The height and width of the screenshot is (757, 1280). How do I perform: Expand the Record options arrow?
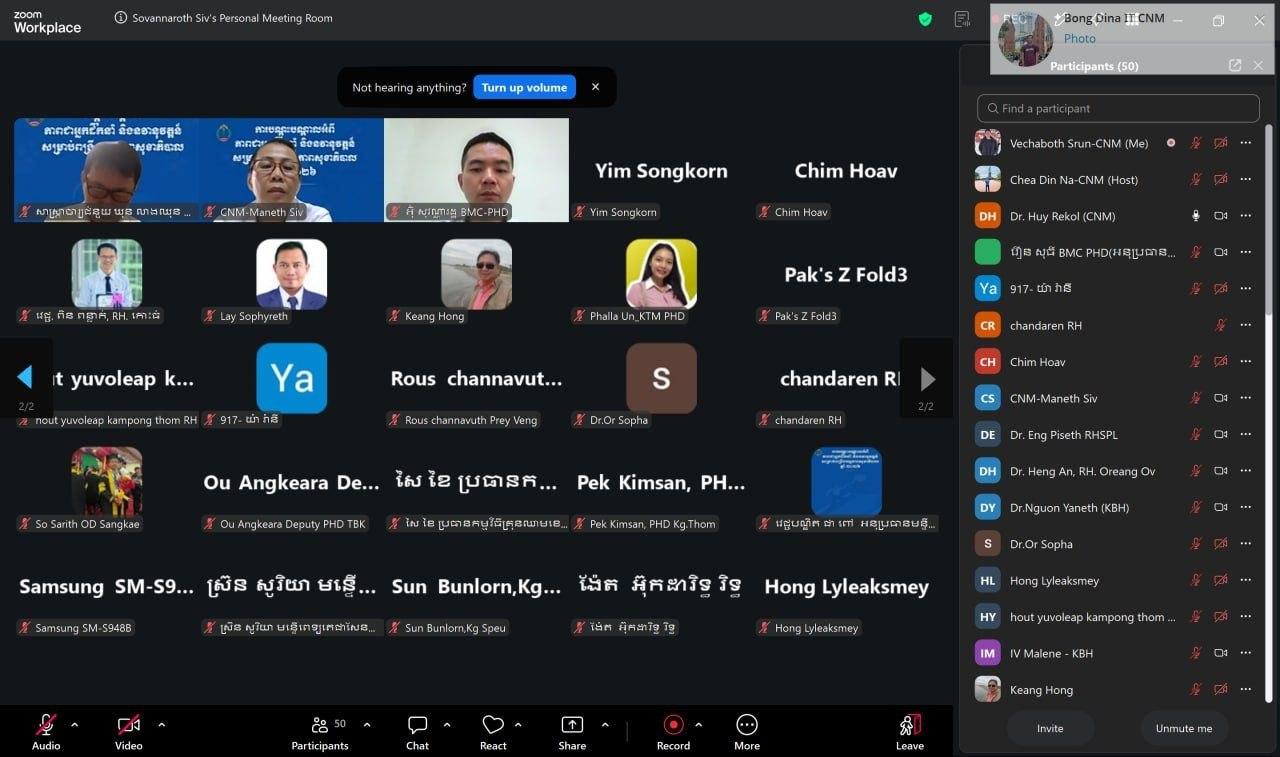(x=698, y=725)
